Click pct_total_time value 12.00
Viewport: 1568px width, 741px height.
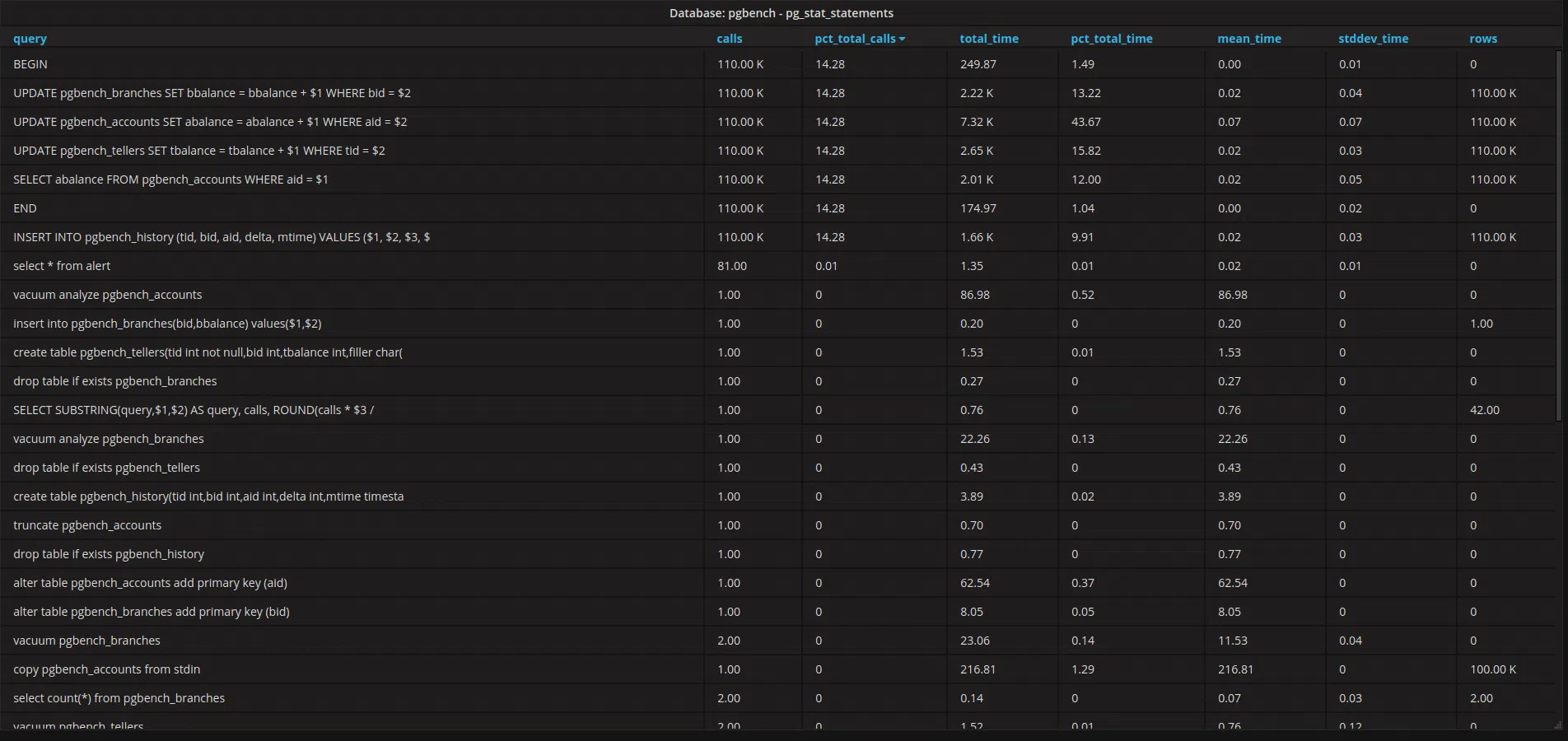[x=1086, y=179]
